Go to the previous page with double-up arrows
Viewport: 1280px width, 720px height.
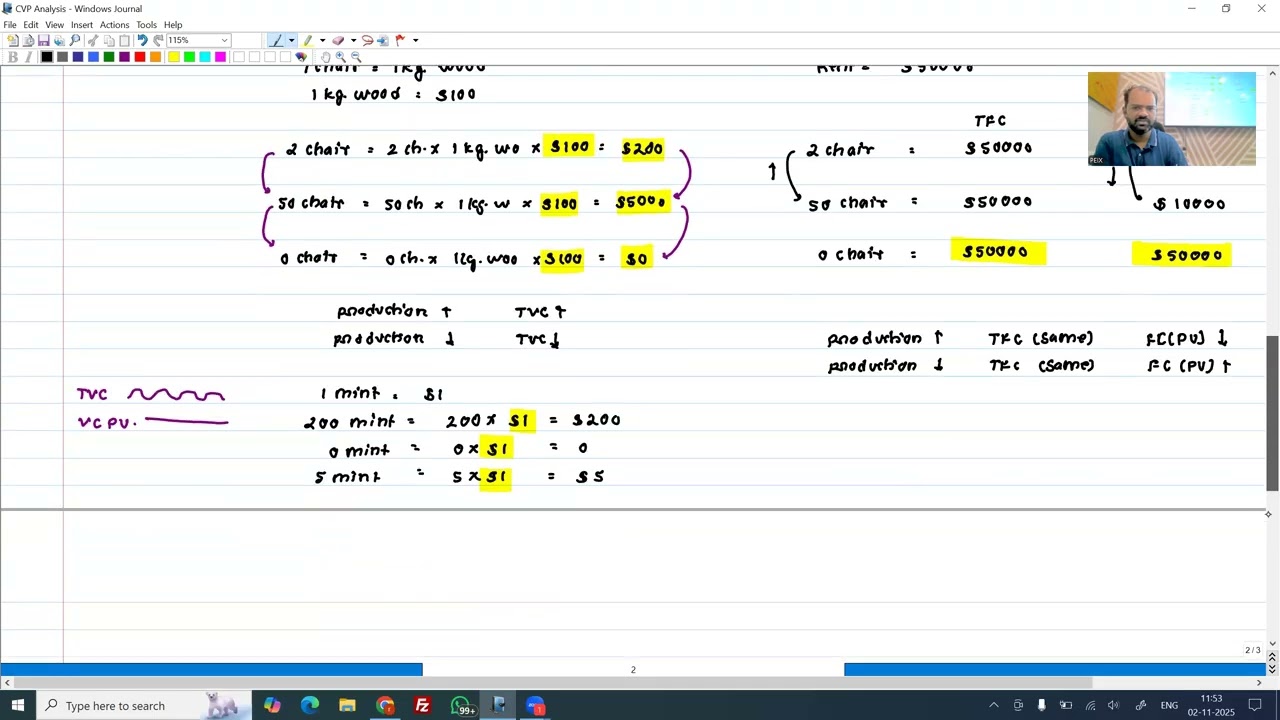[1272, 657]
